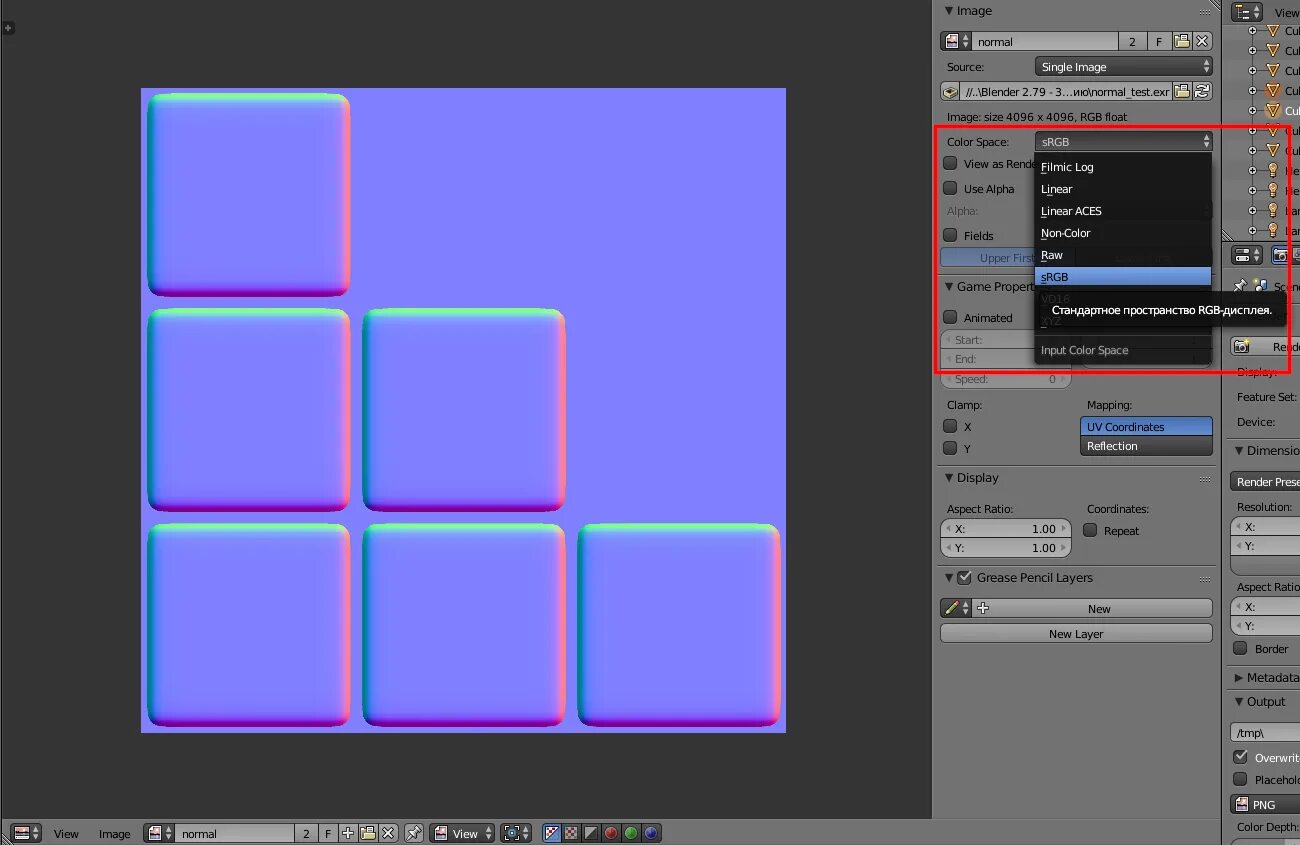
Task: Click the properties context pin icon
Action: point(1240,286)
